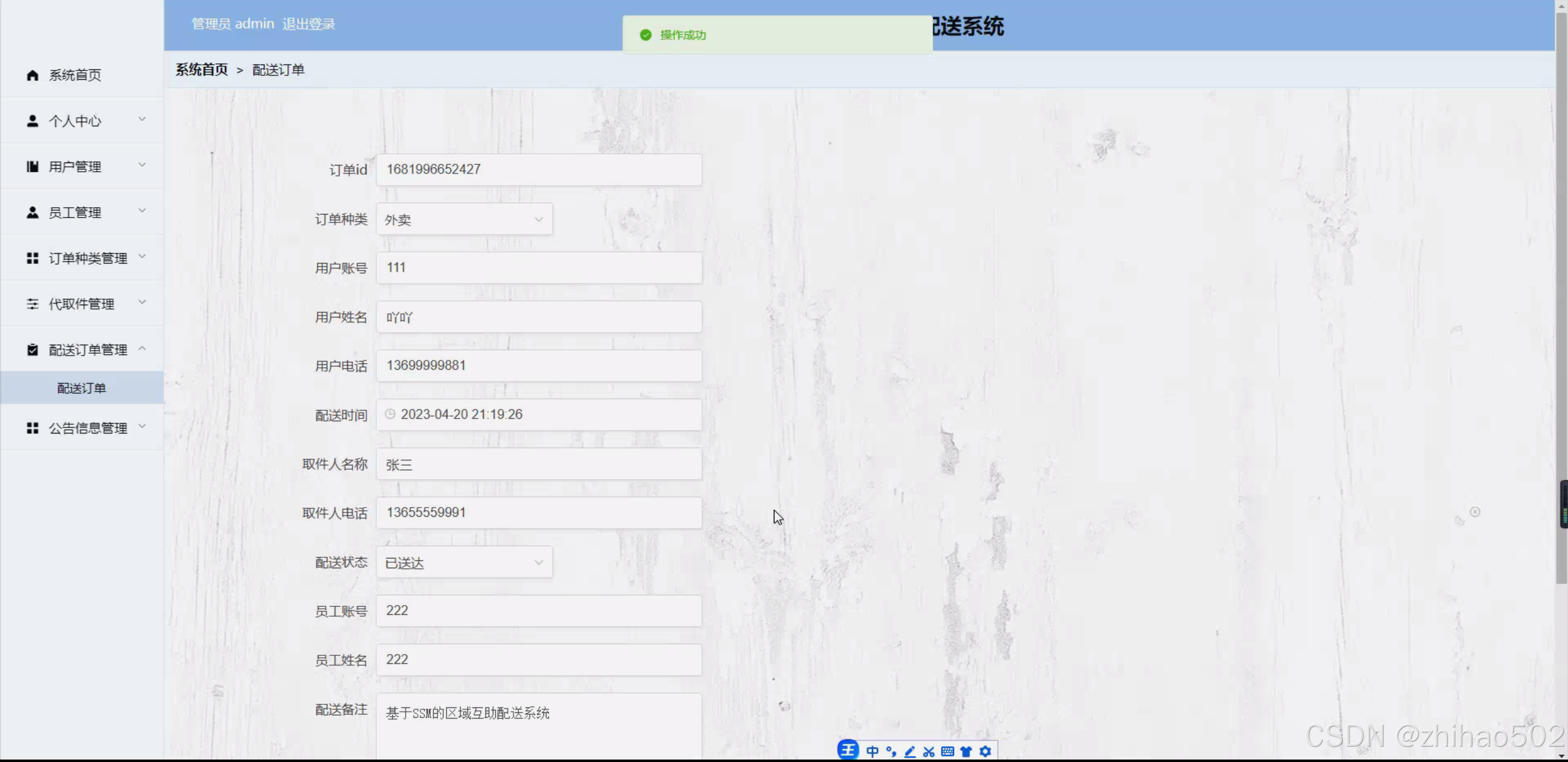Click the 退出登录 logout link
Viewport: 1568px width, 762px height.
coord(308,24)
